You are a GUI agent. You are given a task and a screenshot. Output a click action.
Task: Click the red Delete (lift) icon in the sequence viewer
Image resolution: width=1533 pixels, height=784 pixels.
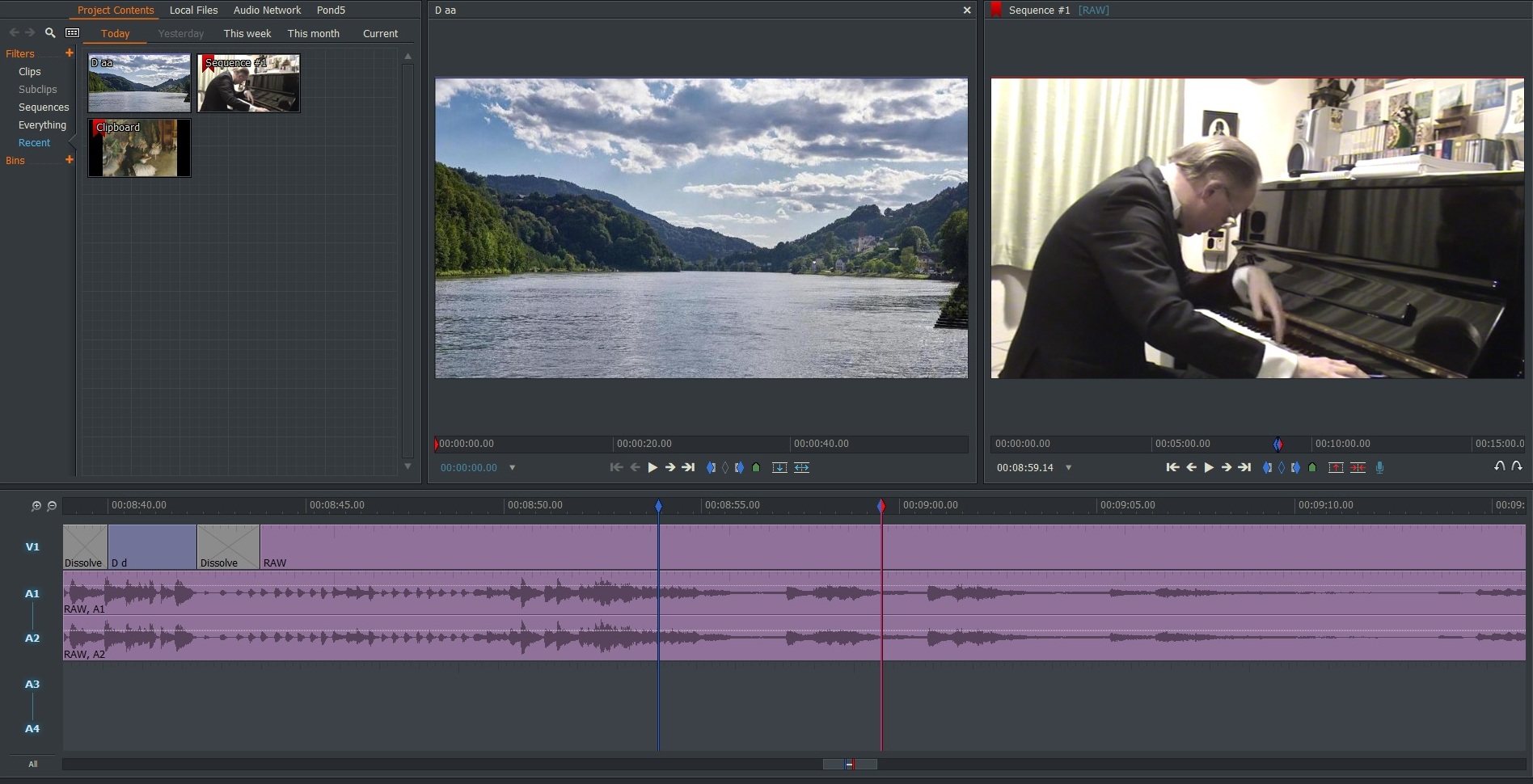point(1336,467)
